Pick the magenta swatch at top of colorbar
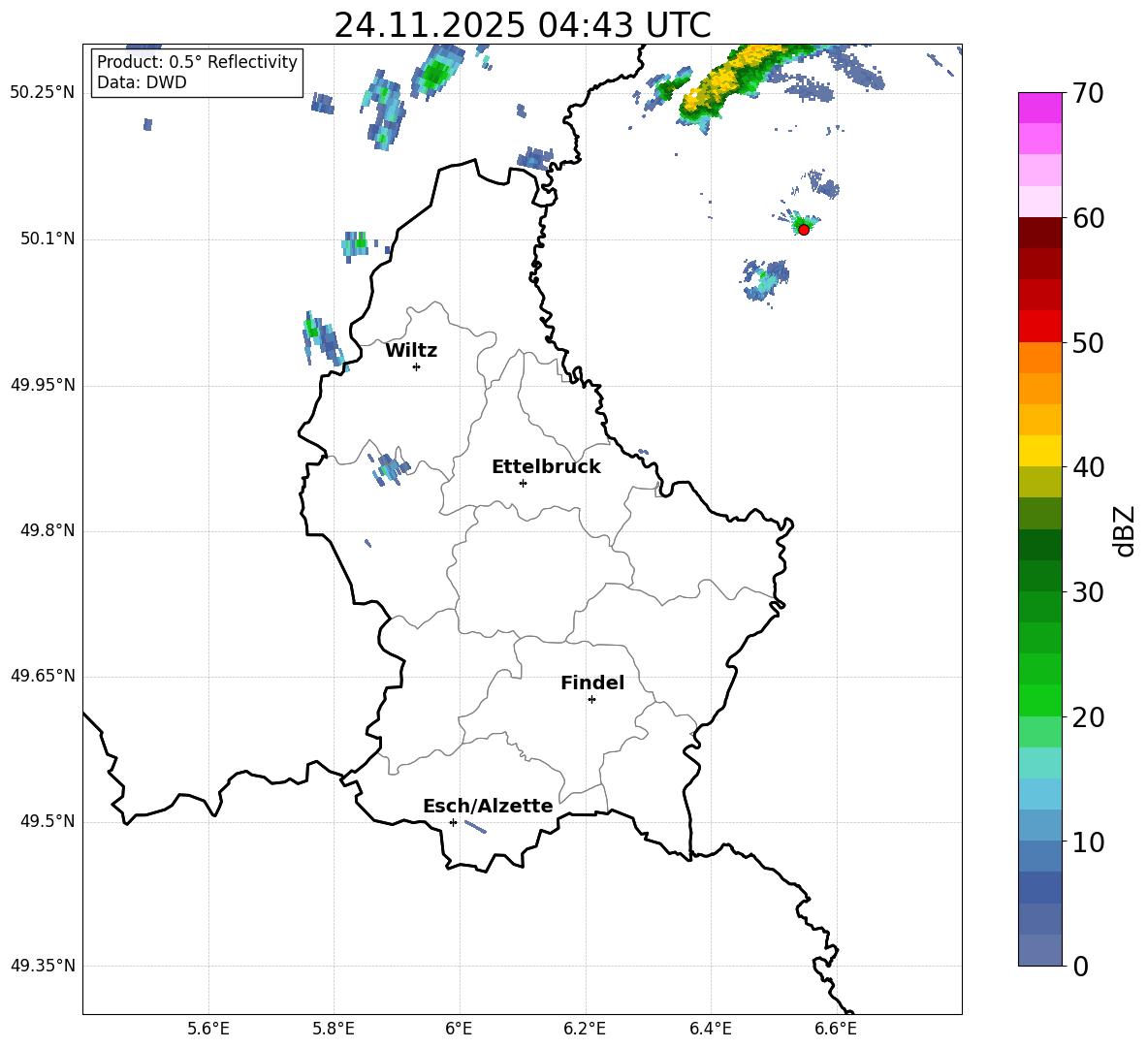 pyautogui.click(x=1040, y=108)
